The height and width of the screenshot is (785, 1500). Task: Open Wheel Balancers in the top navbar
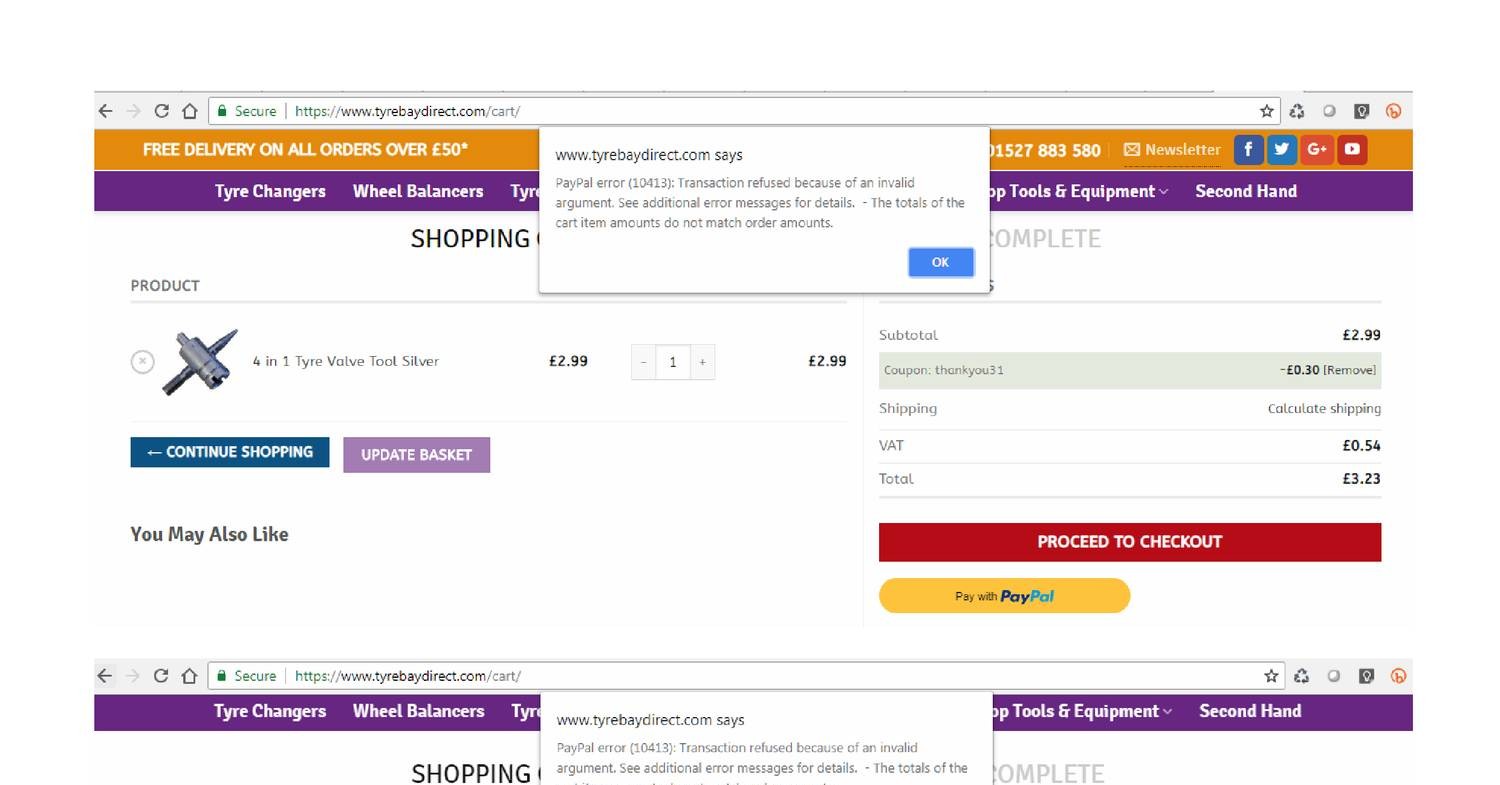tap(418, 191)
